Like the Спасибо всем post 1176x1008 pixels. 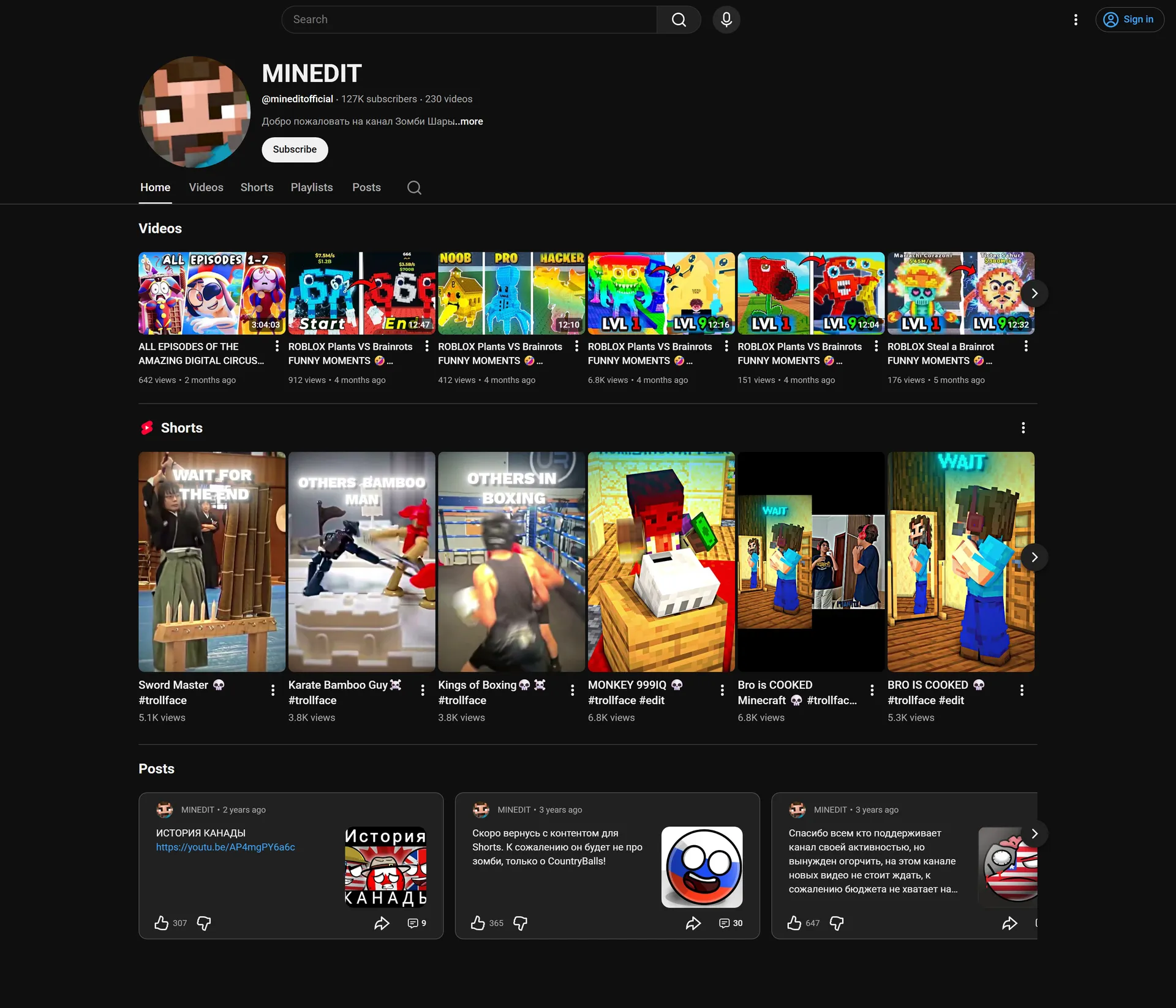[x=794, y=923]
